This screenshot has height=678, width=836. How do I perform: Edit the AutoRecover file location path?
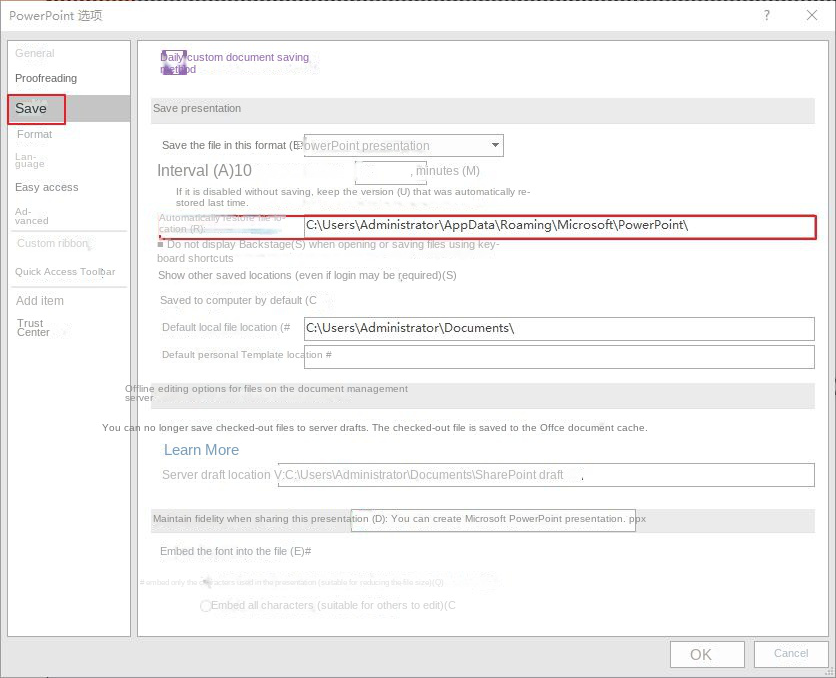coord(558,226)
